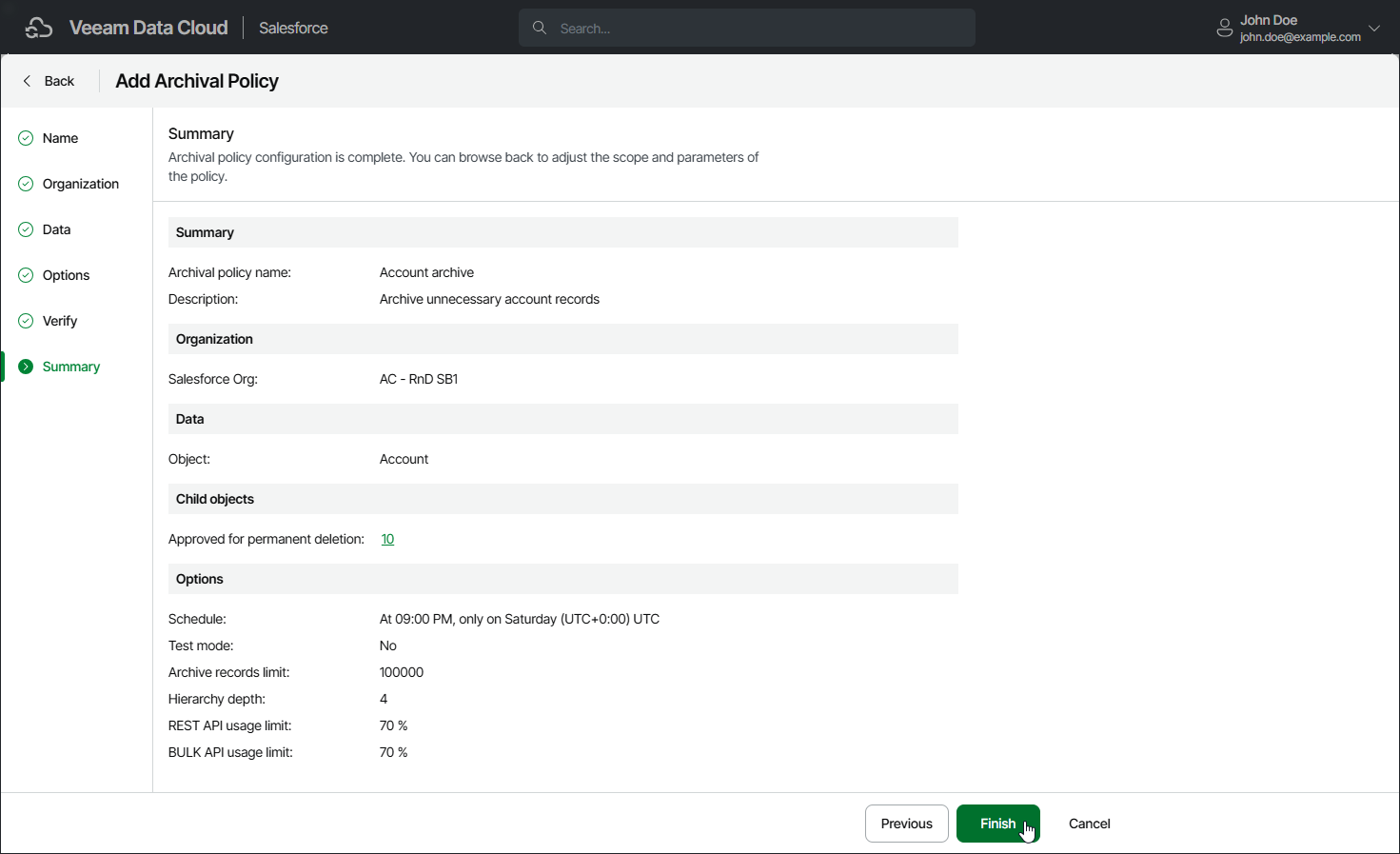Click the 'Salesforce Org:' label

point(213,379)
